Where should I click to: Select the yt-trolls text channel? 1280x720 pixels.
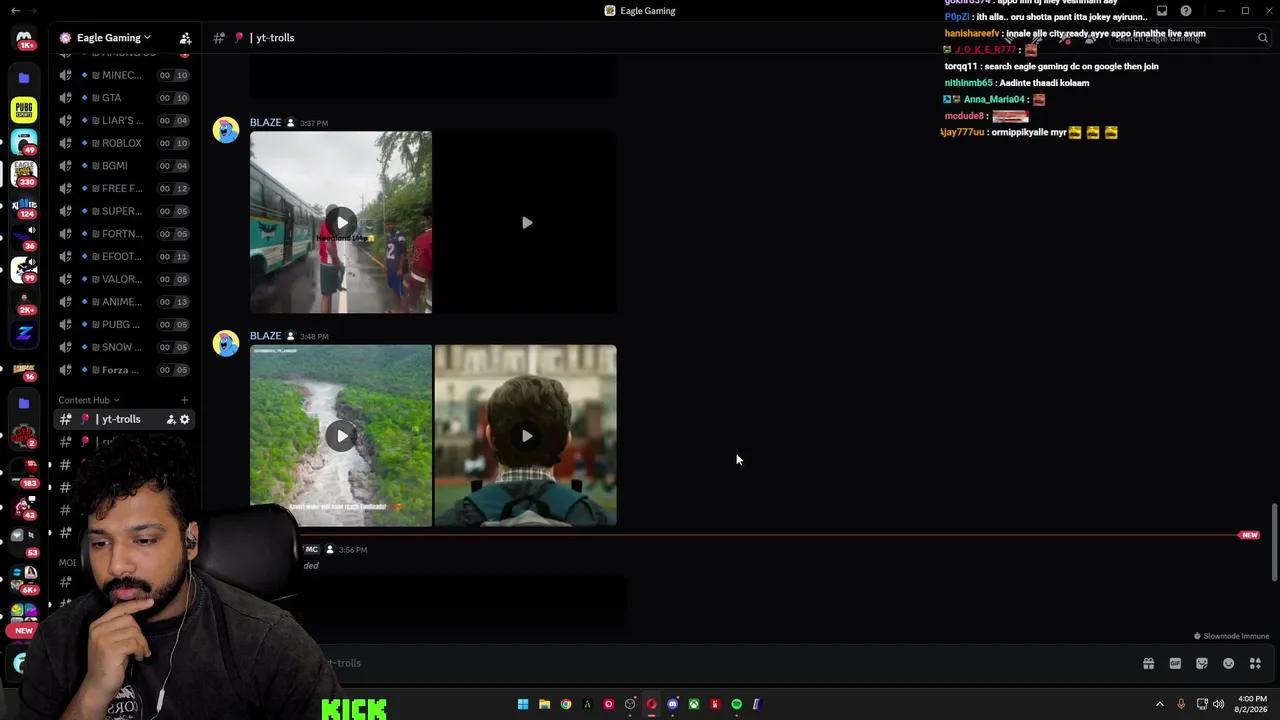click(124, 419)
